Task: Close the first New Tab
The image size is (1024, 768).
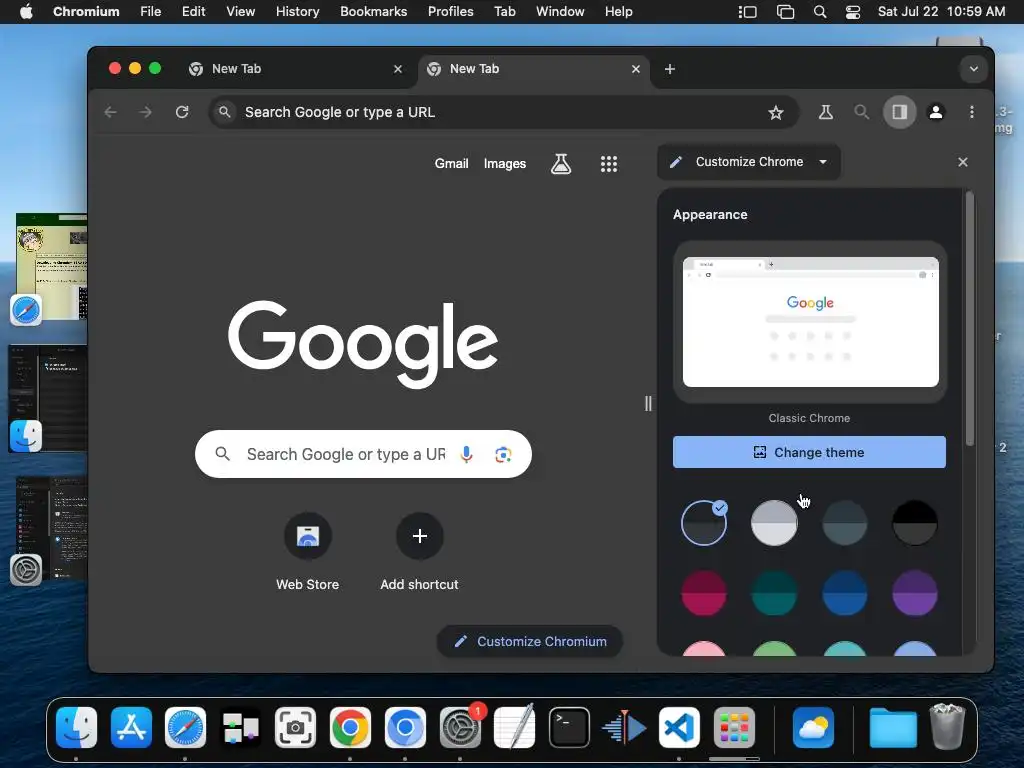Action: tap(398, 69)
